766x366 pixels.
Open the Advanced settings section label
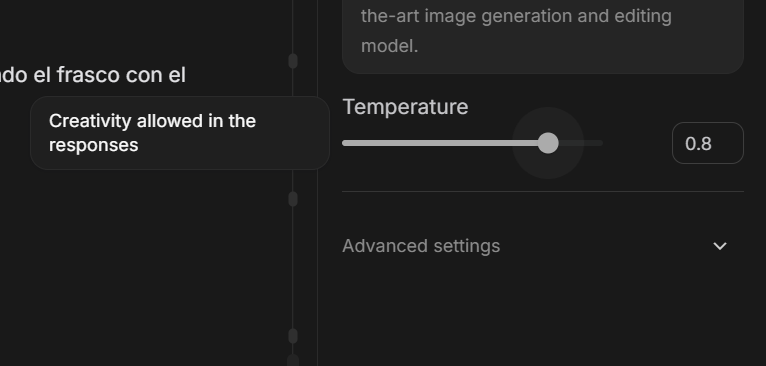(x=421, y=246)
